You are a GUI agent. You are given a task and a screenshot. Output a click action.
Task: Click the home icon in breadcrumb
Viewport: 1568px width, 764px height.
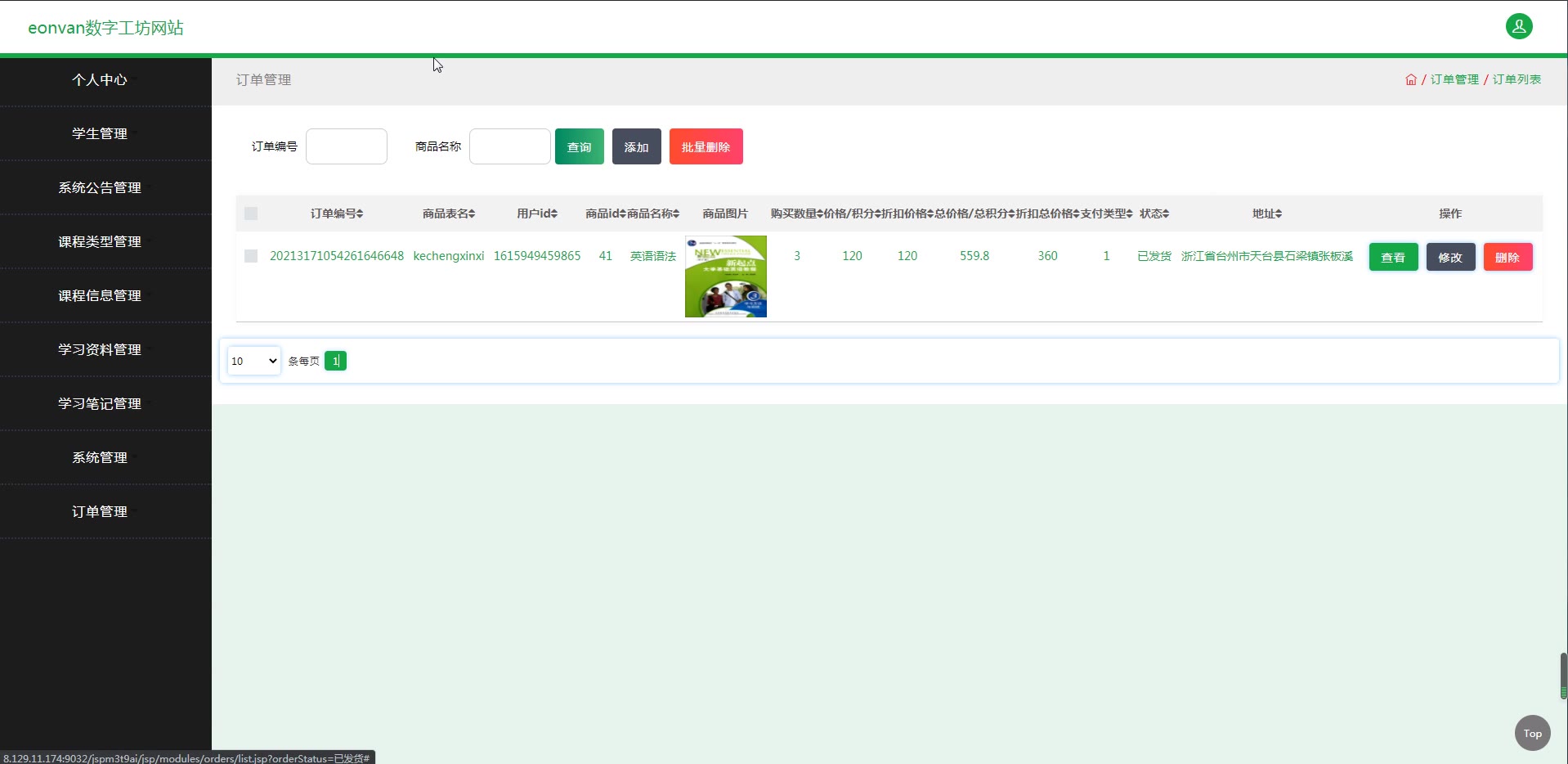tap(1411, 79)
